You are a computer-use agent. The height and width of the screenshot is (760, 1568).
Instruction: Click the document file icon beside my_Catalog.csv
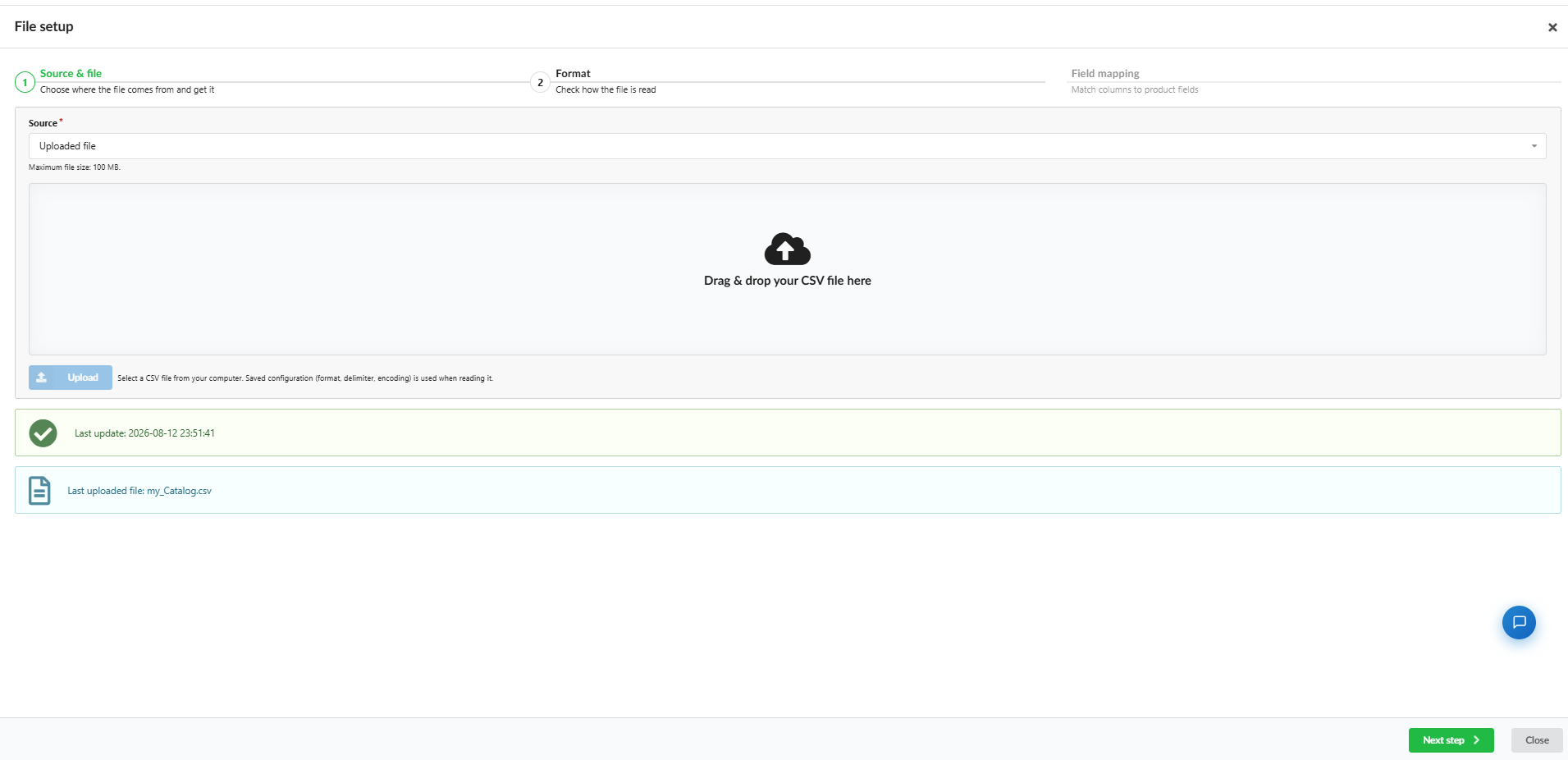39,490
